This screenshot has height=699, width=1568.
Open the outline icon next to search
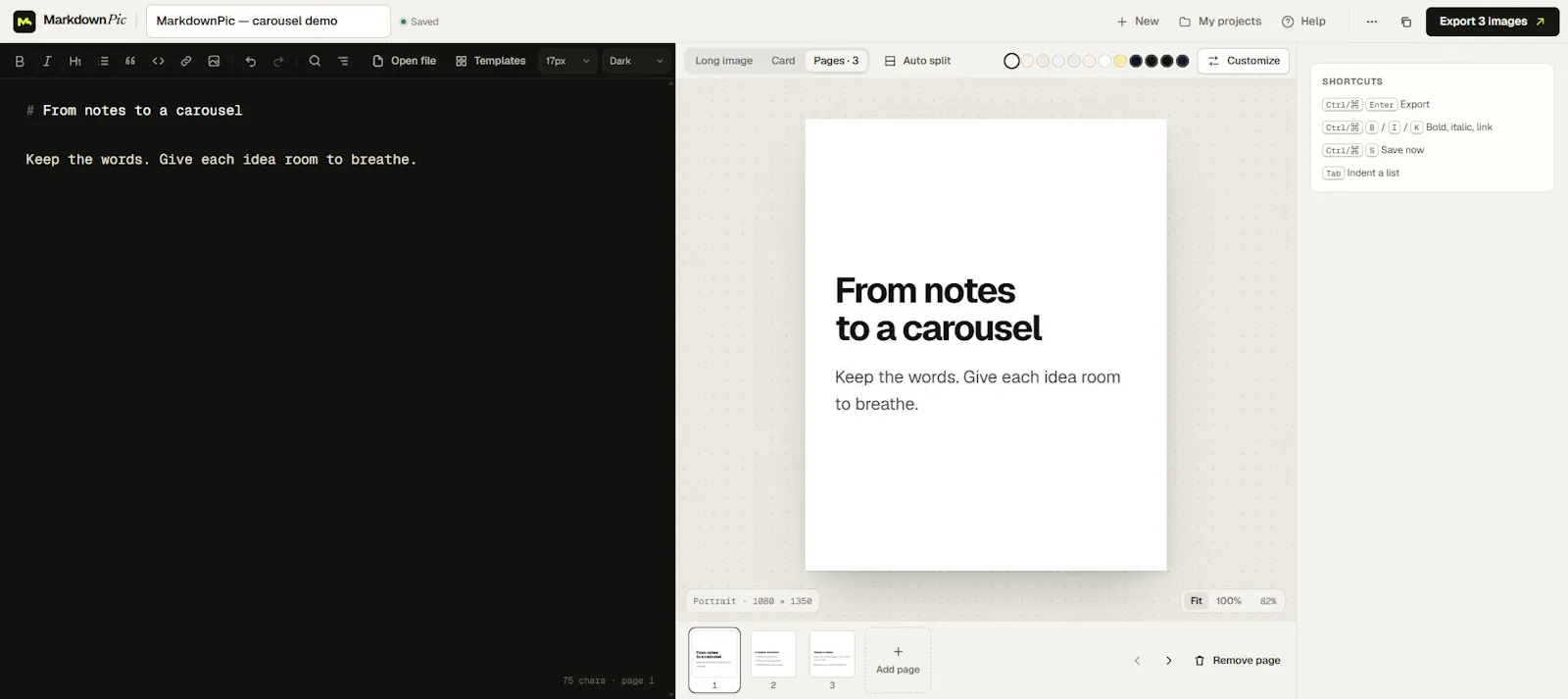click(x=343, y=61)
